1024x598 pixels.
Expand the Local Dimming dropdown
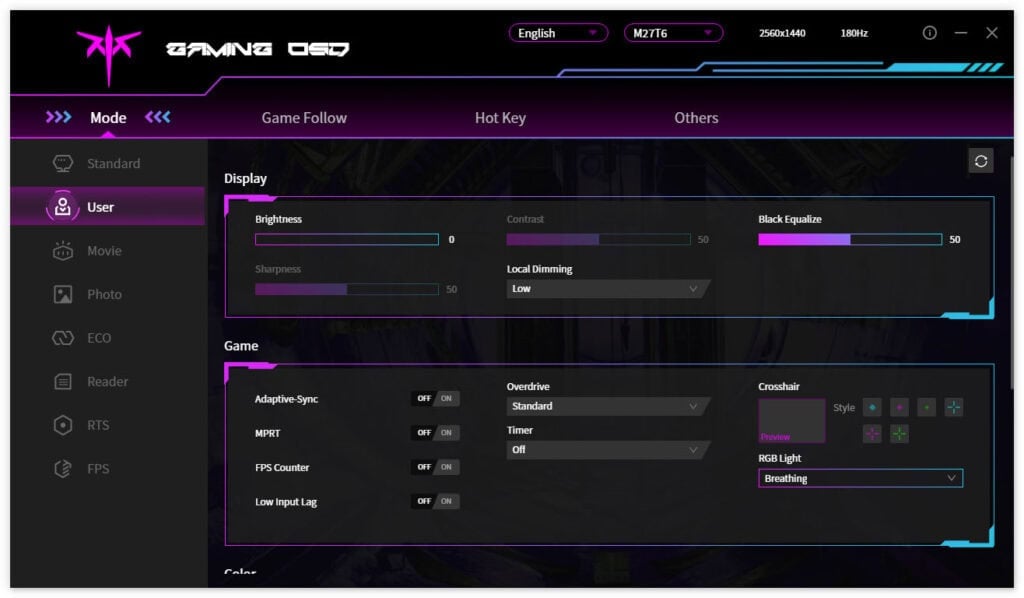click(x=607, y=289)
